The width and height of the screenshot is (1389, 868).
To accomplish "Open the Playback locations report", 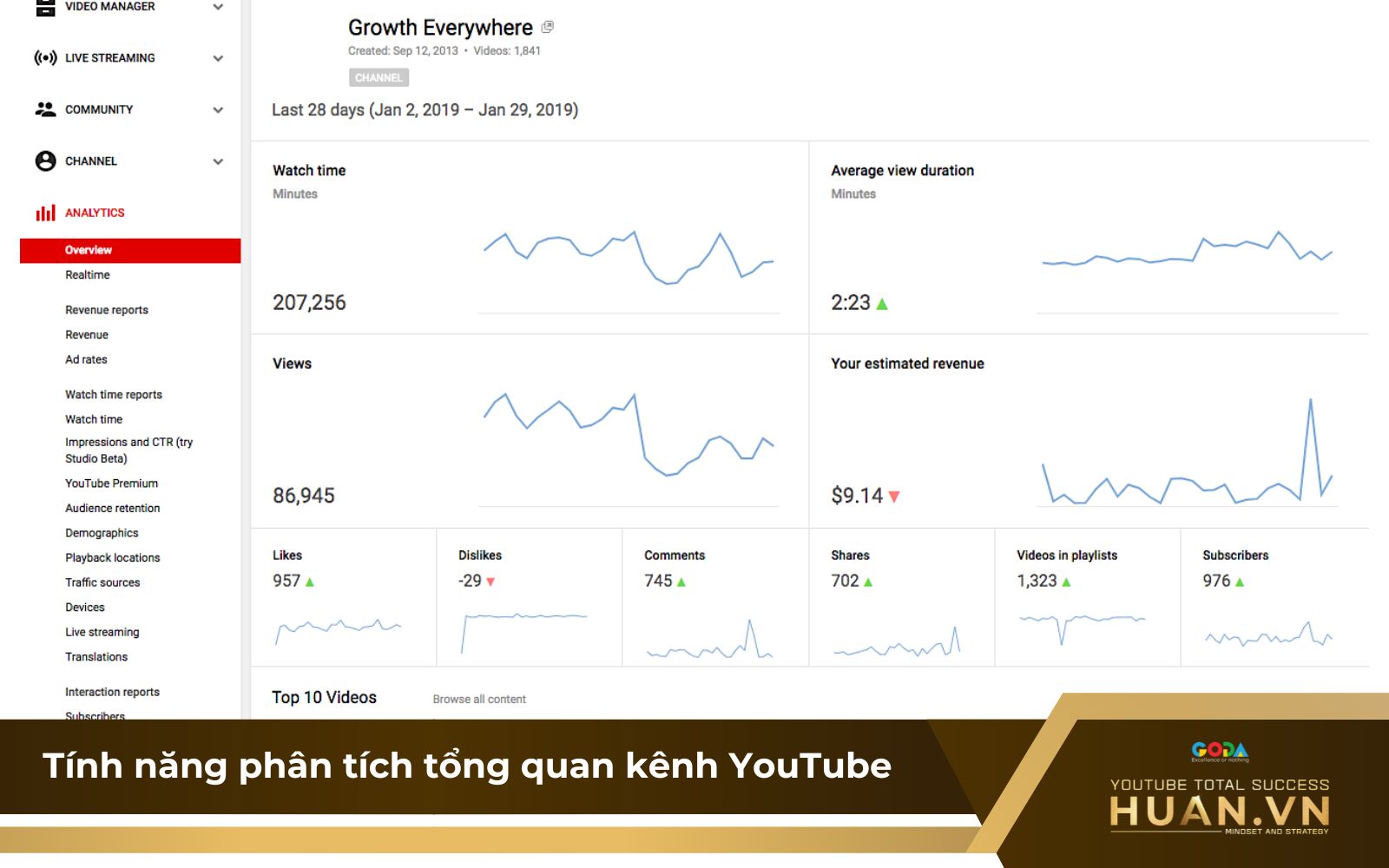I will pyautogui.click(x=112, y=558).
